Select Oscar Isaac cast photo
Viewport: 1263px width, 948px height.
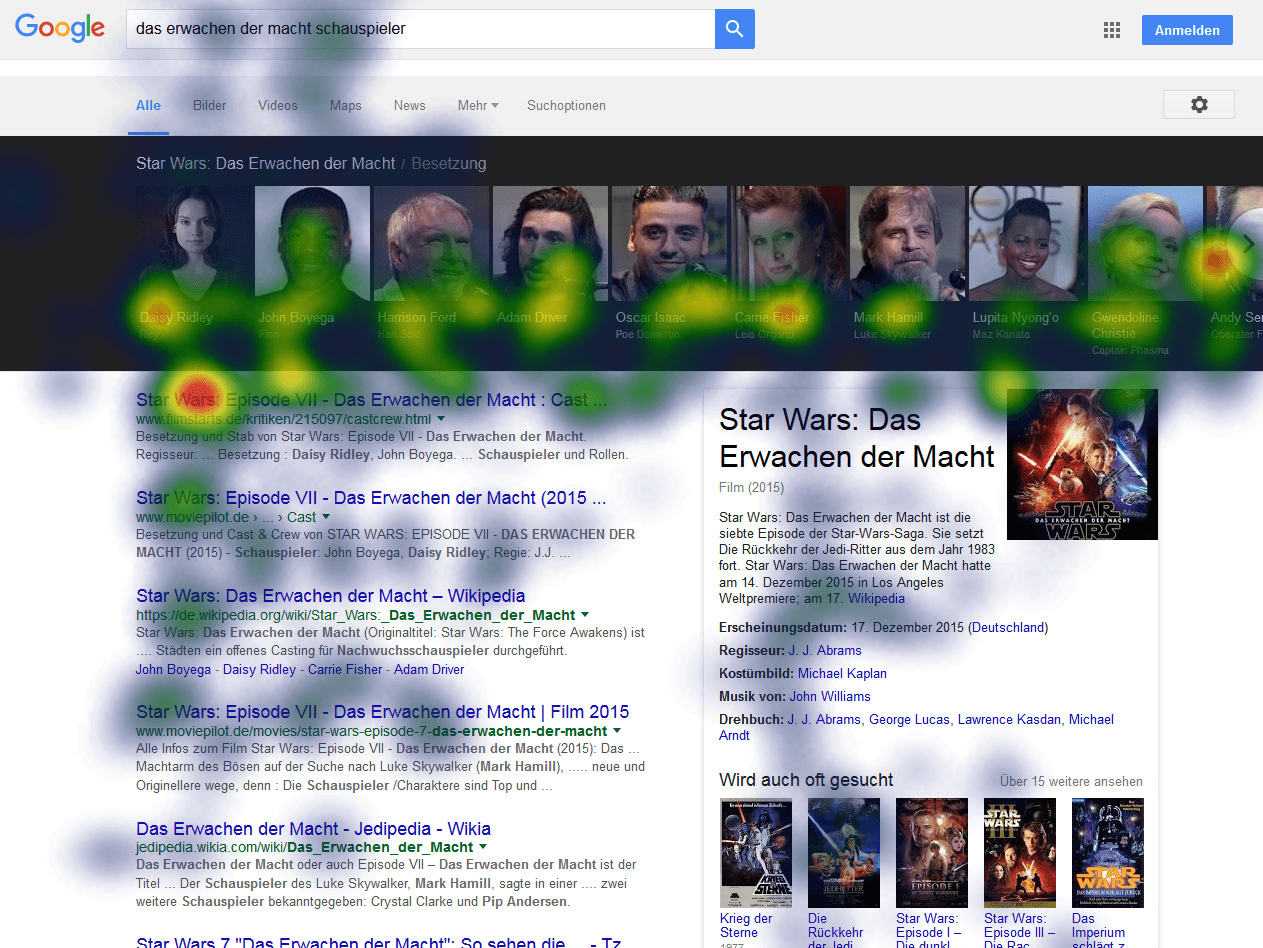[670, 243]
